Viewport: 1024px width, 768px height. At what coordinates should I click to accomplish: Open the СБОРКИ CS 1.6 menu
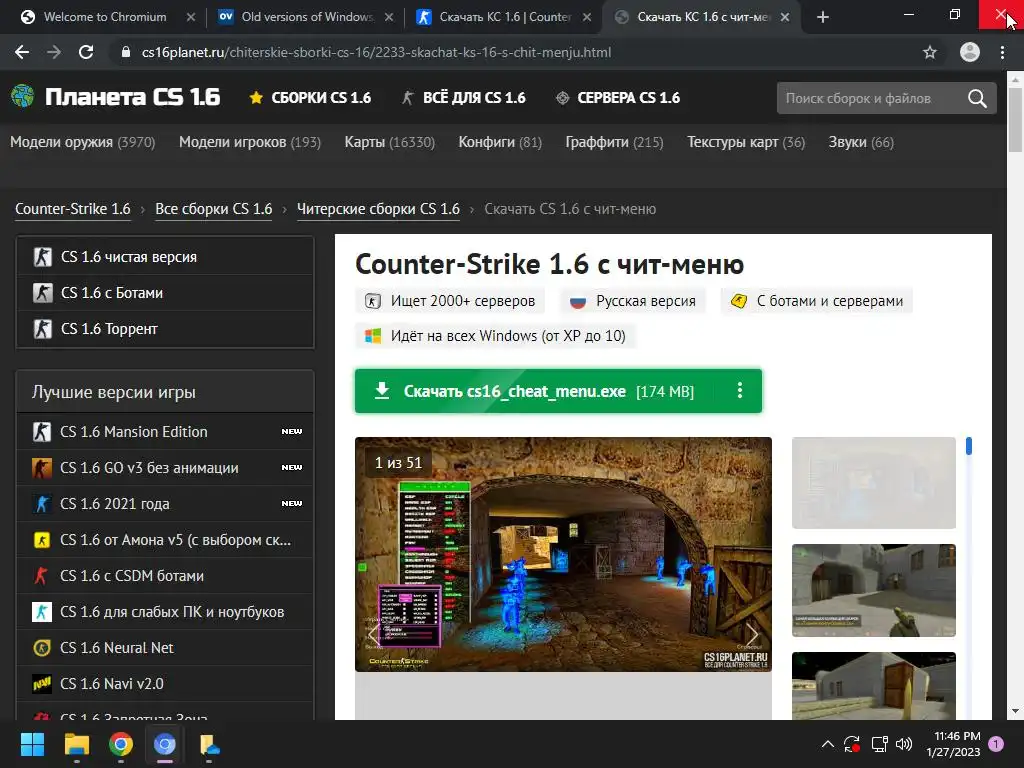pos(310,98)
